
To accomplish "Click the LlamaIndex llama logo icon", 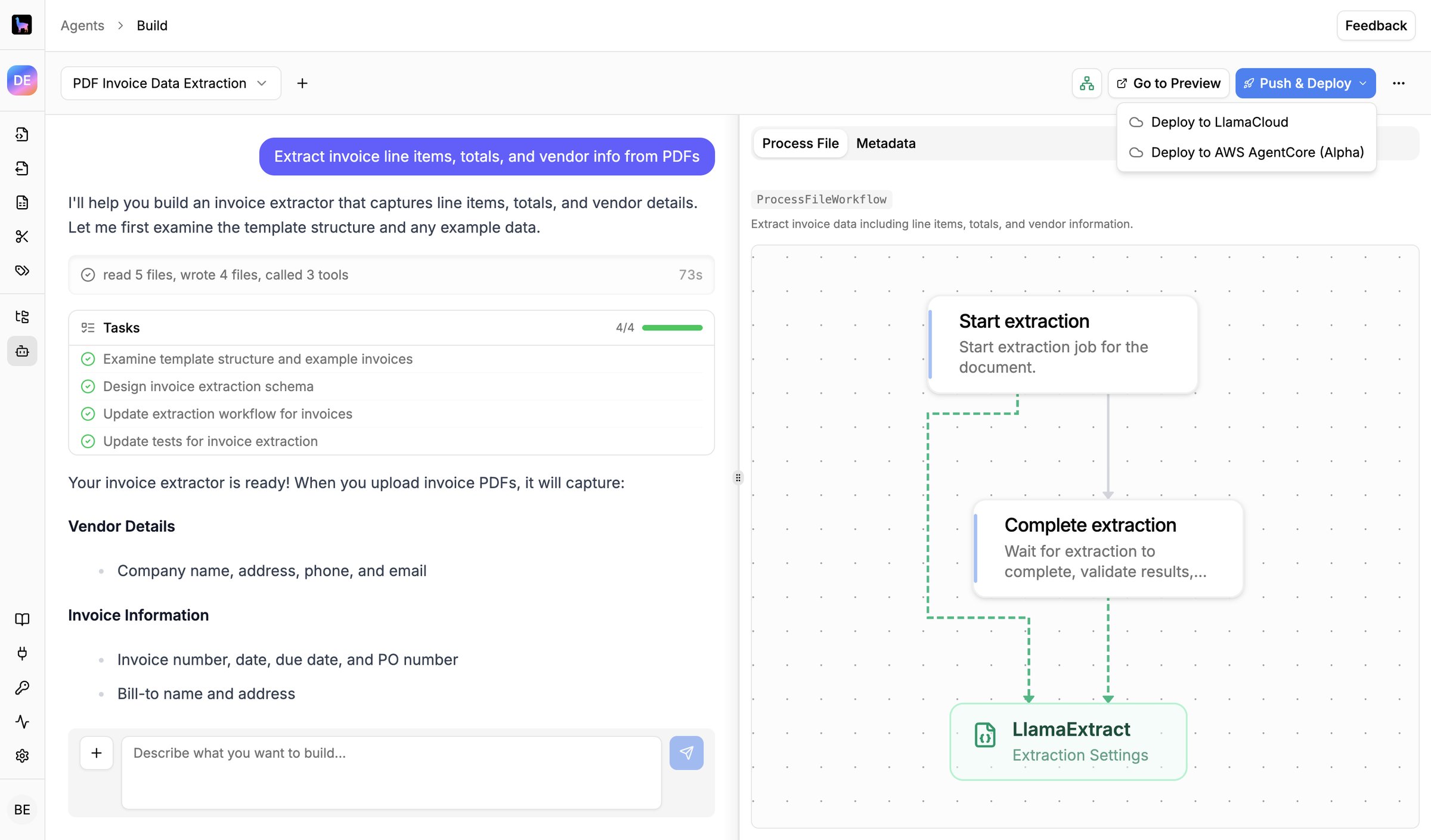I will click(22, 24).
